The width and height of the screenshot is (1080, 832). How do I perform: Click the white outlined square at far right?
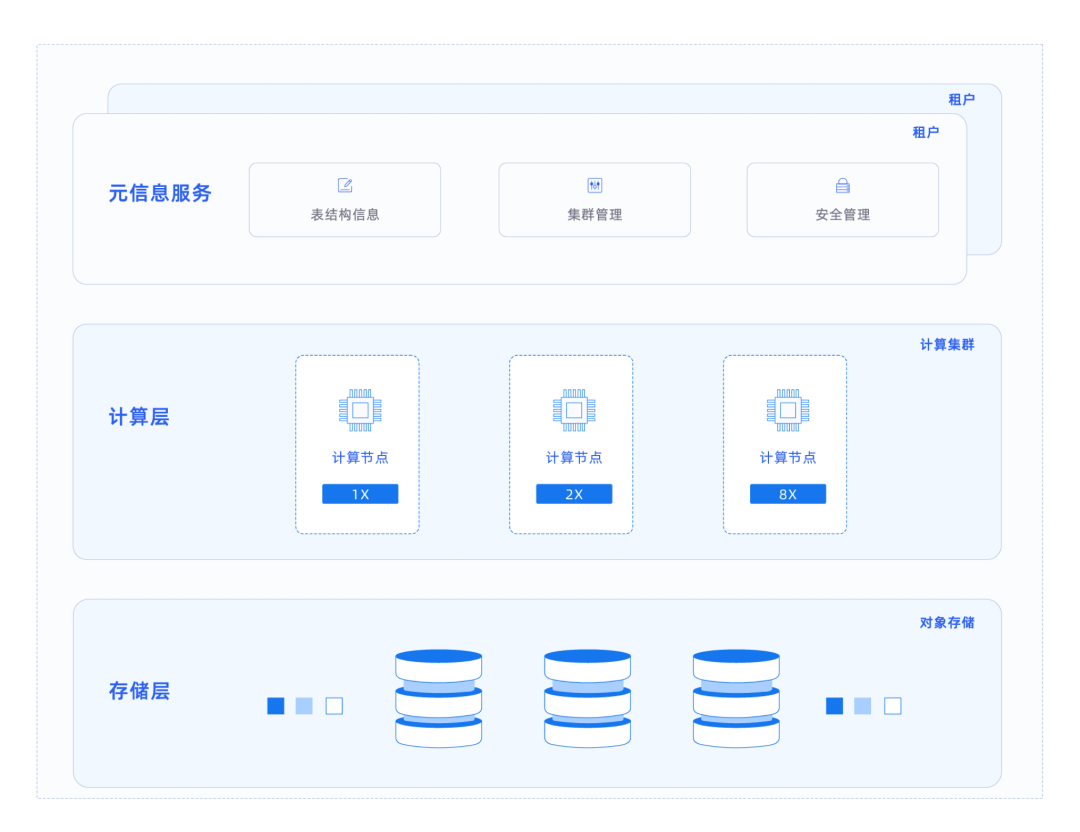coord(893,706)
